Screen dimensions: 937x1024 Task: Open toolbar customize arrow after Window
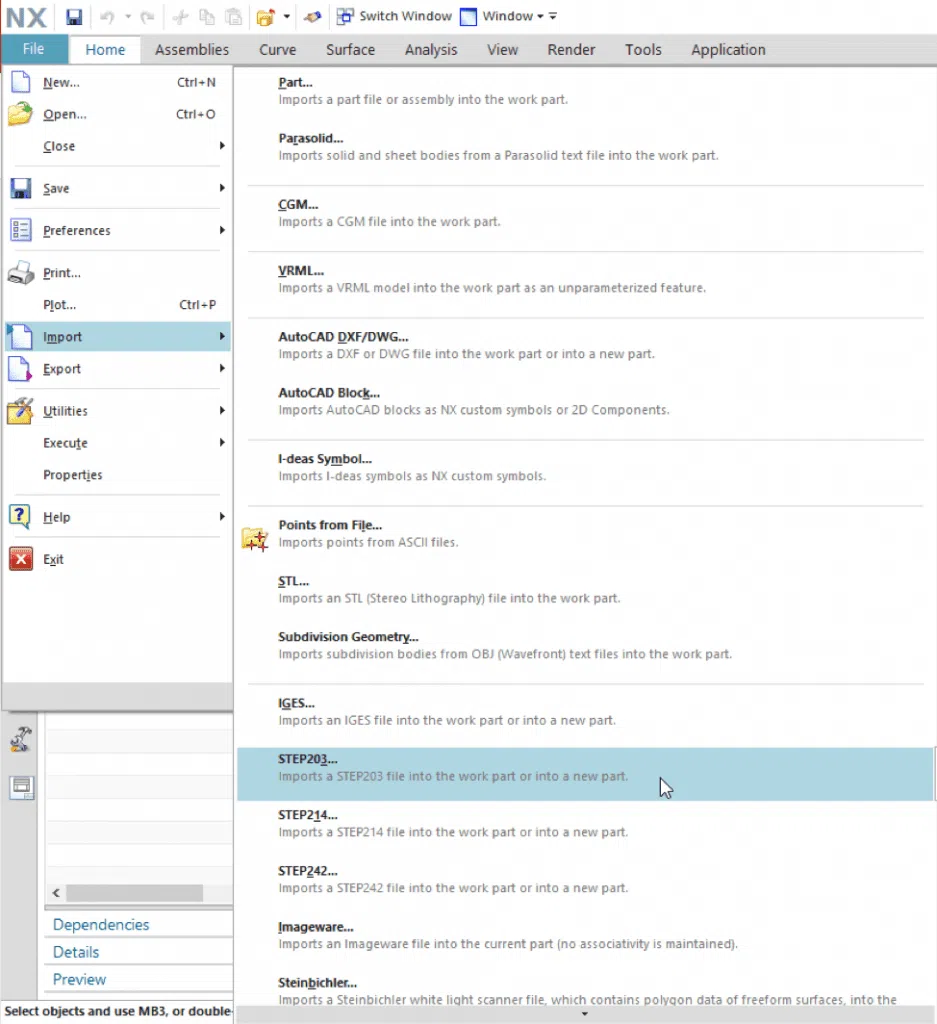[553, 16]
